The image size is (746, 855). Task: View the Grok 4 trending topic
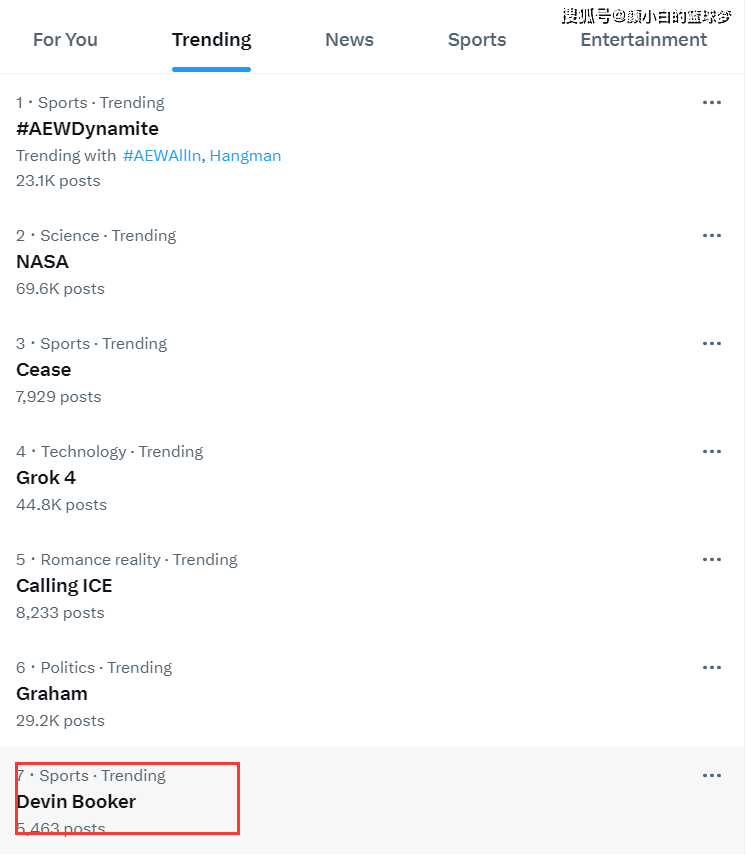pyautogui.click(x=46, y=478)
